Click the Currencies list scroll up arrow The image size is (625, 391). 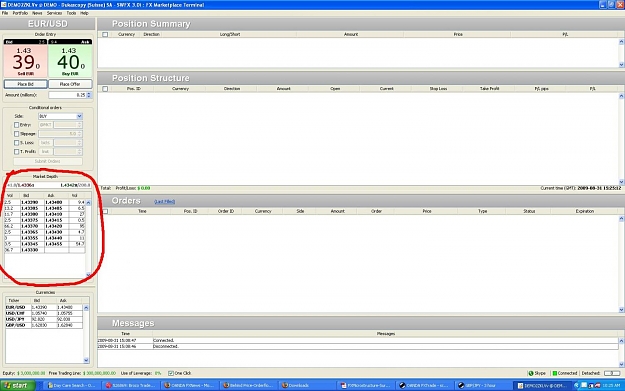click(x=86, y=308)
